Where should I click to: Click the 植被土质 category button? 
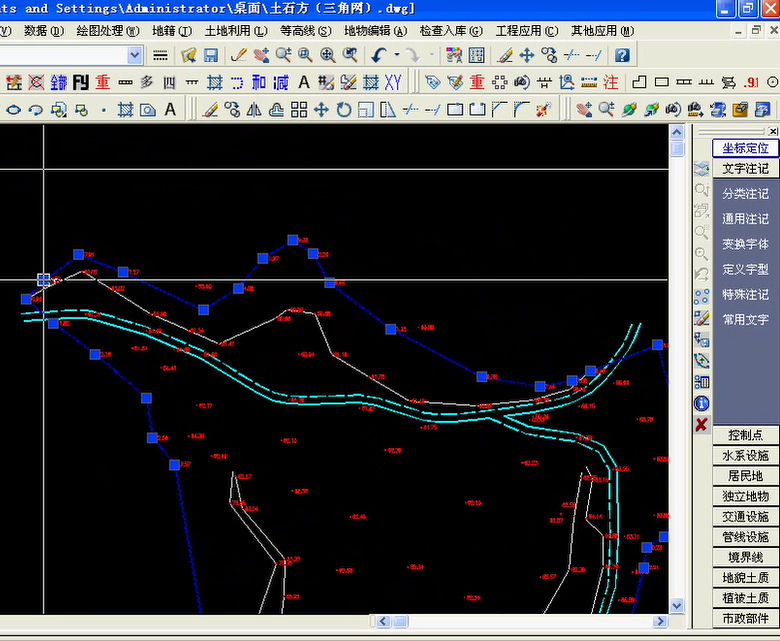(x=745, y=598)
